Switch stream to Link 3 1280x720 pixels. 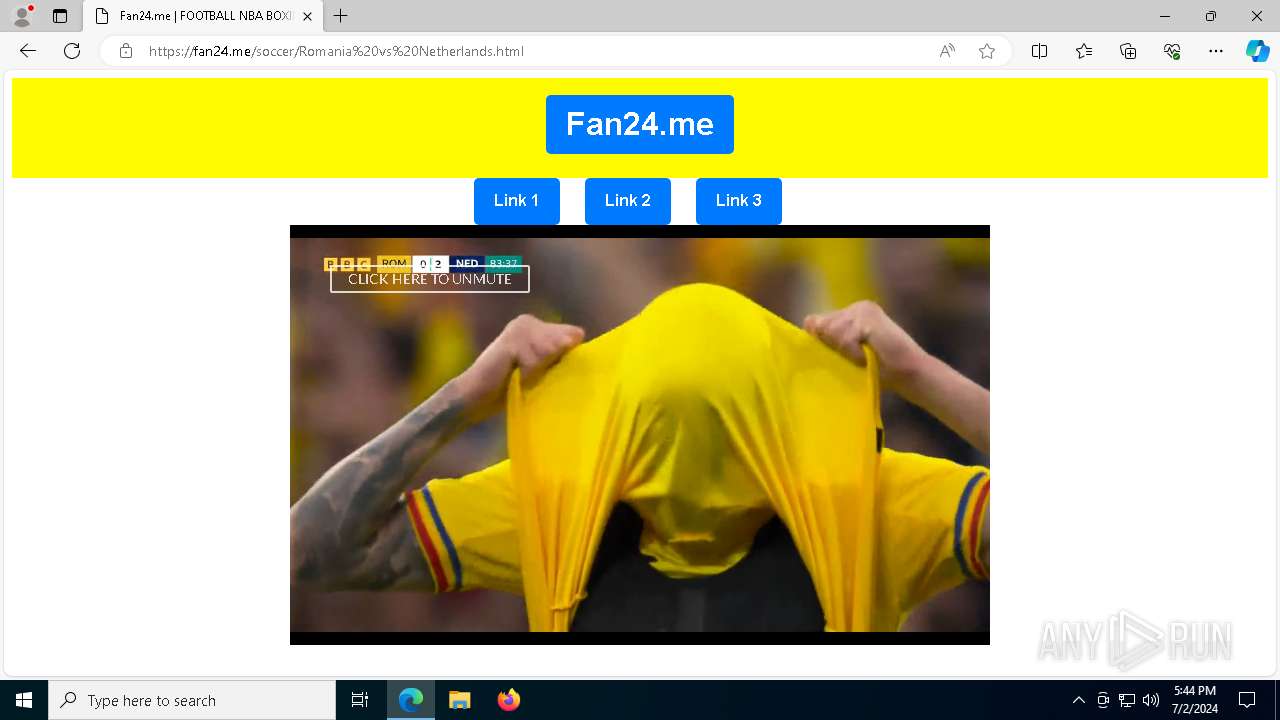(x=739, y=201)
